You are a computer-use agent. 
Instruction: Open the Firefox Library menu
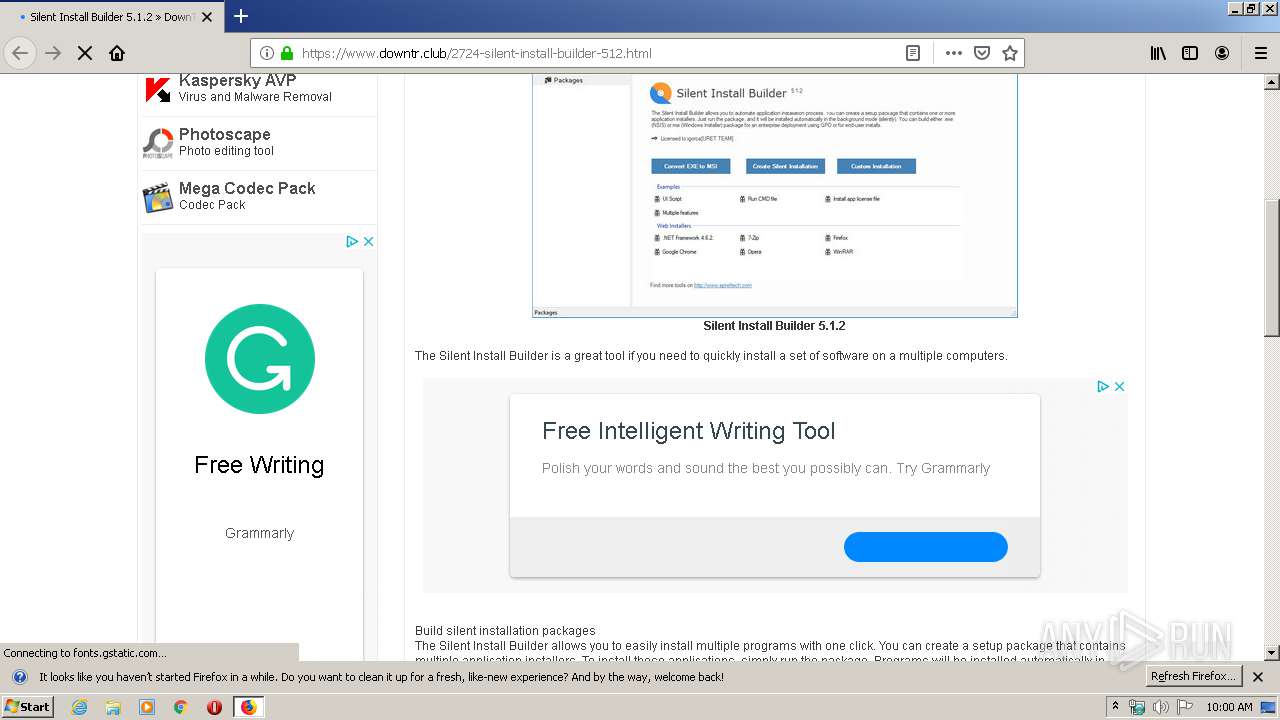click(1158, 53)
